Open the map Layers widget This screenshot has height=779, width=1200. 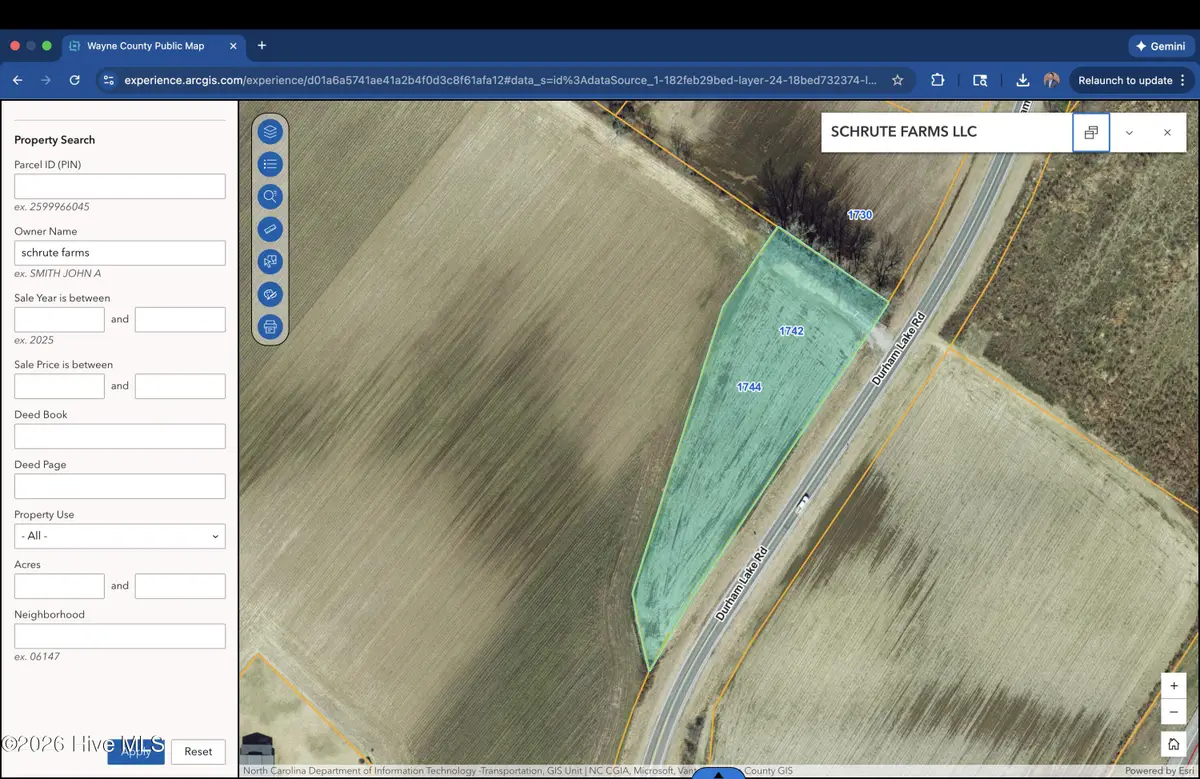(x=270, y=132)
